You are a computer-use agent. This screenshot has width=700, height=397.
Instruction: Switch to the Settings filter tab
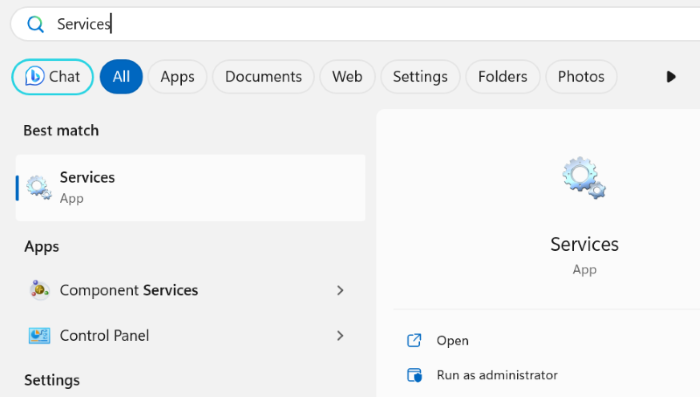click(x=420, y=77)
